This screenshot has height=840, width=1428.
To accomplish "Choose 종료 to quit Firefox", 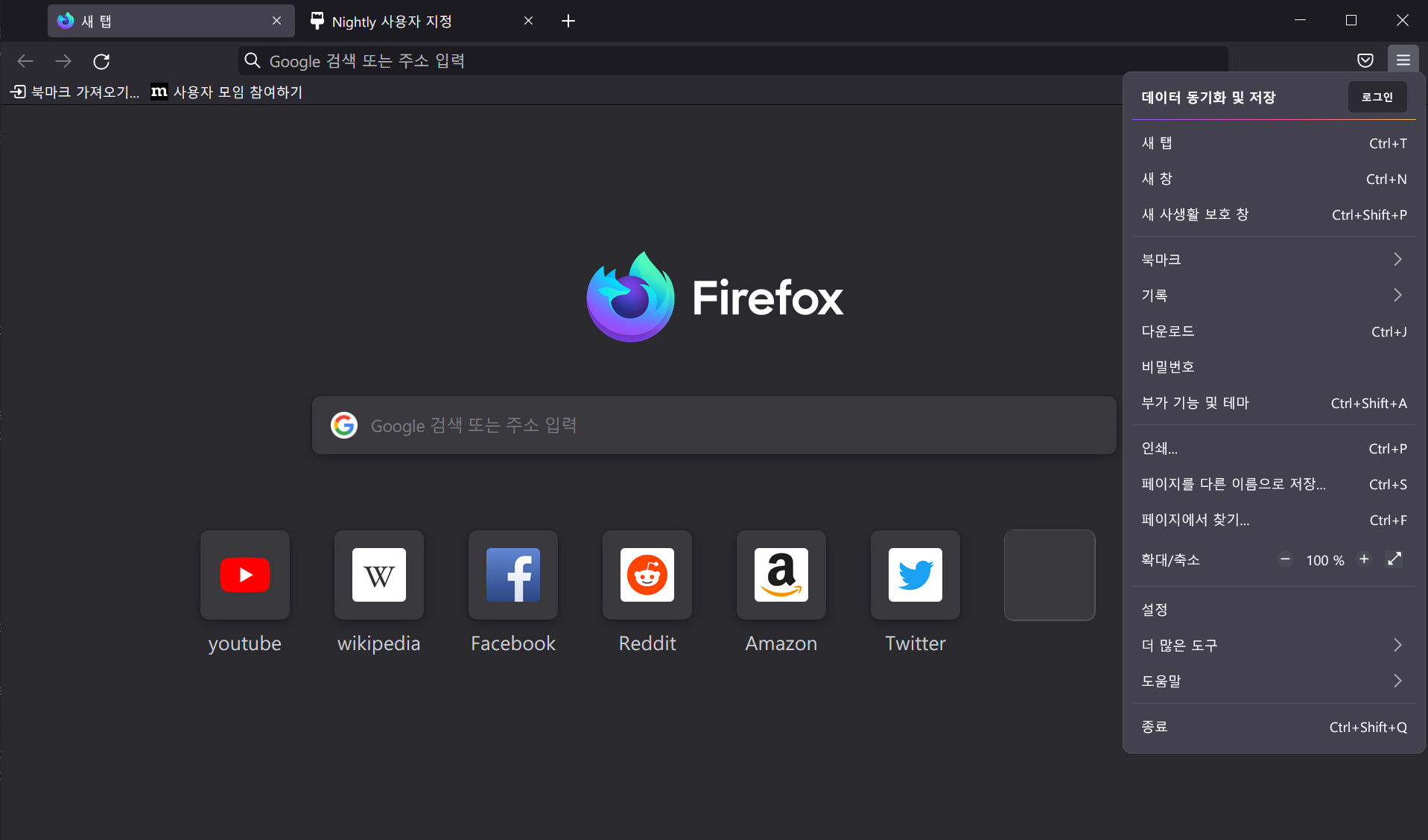I will pyautogui.click(x=1274, y=727).
